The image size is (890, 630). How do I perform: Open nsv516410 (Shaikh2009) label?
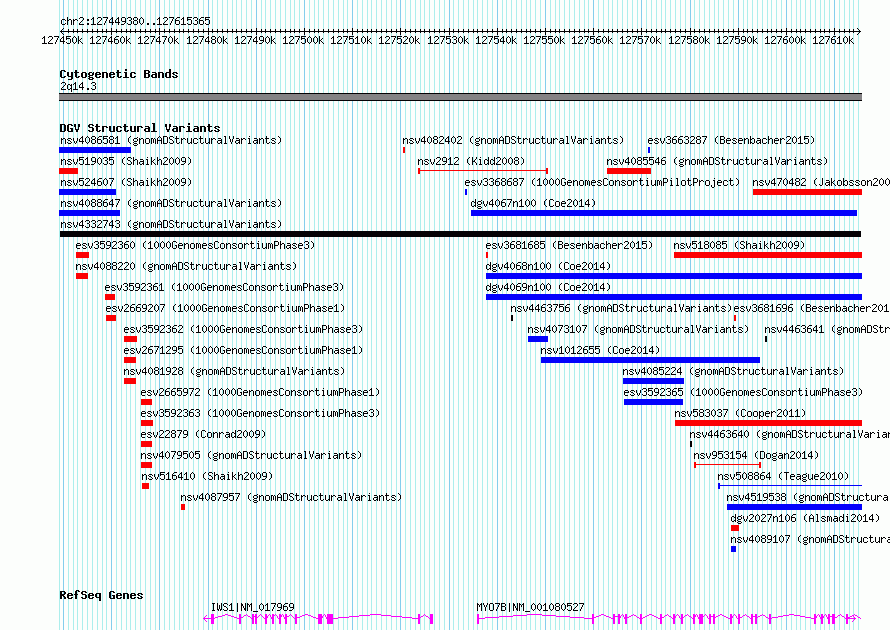click(207, 476)
